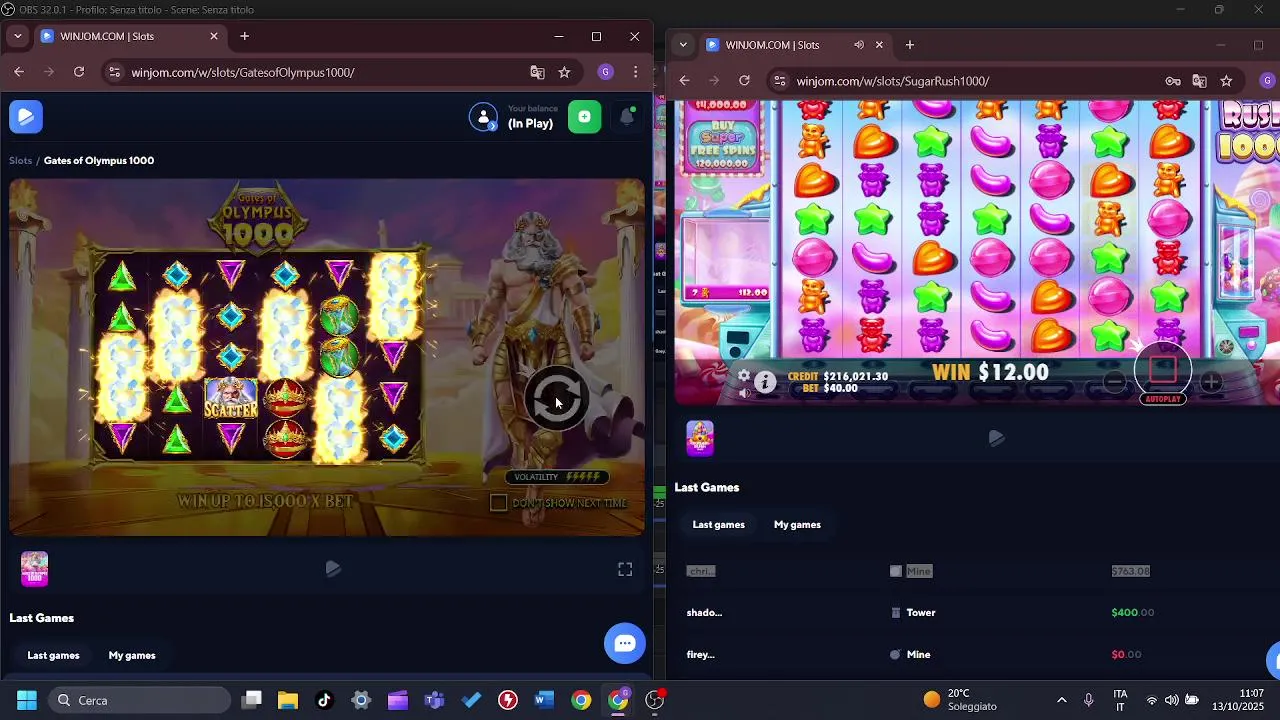Open Chrome profile G in left window
Image resolution: width=1280 pixels, height=720 pixels.
(x=605, y=72)
